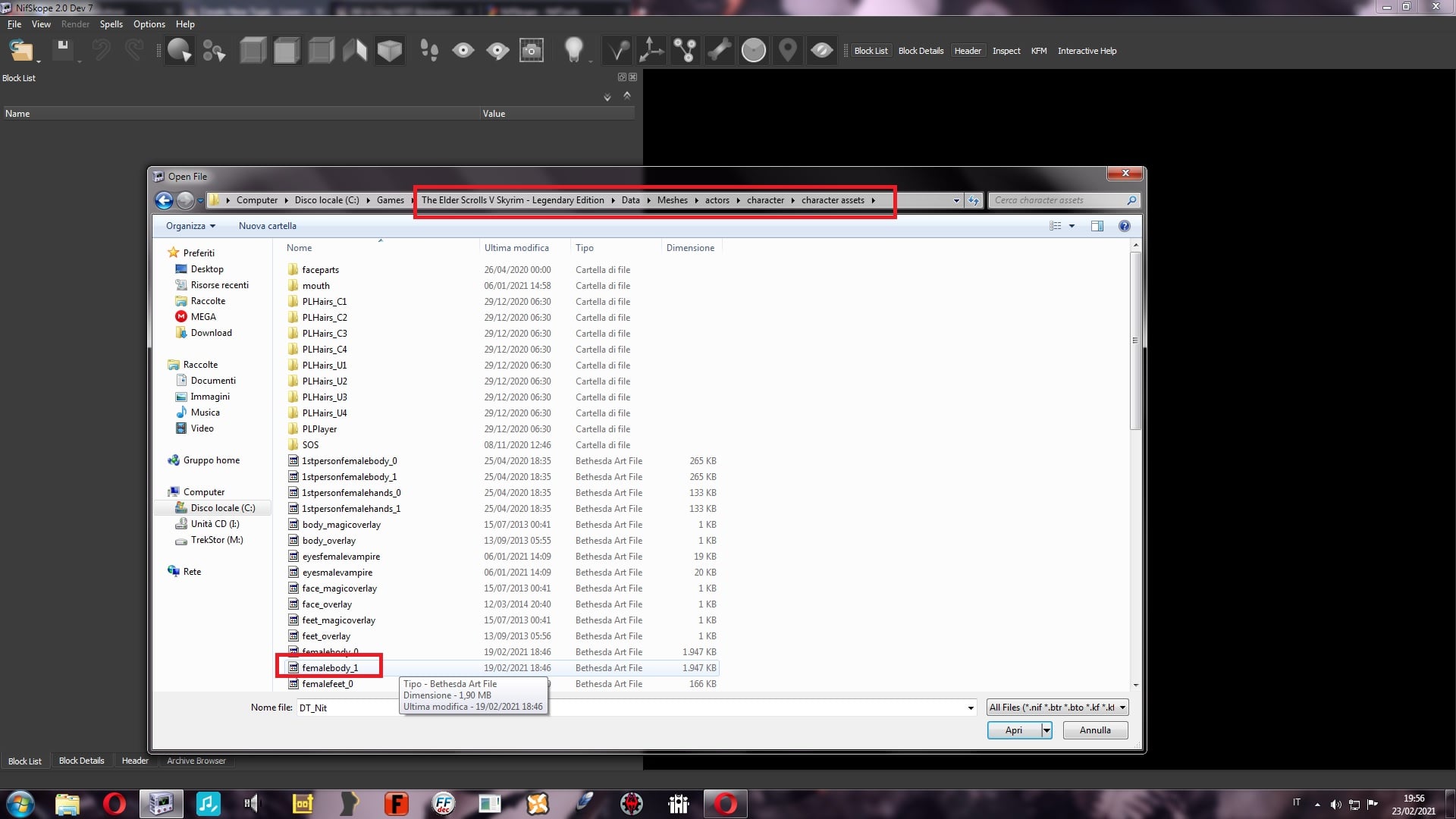Image resolution: width=1456 pixels, height=819 pixels.
Task: Open Windows Explorer from the taskbar
Action: coord(67,804)
